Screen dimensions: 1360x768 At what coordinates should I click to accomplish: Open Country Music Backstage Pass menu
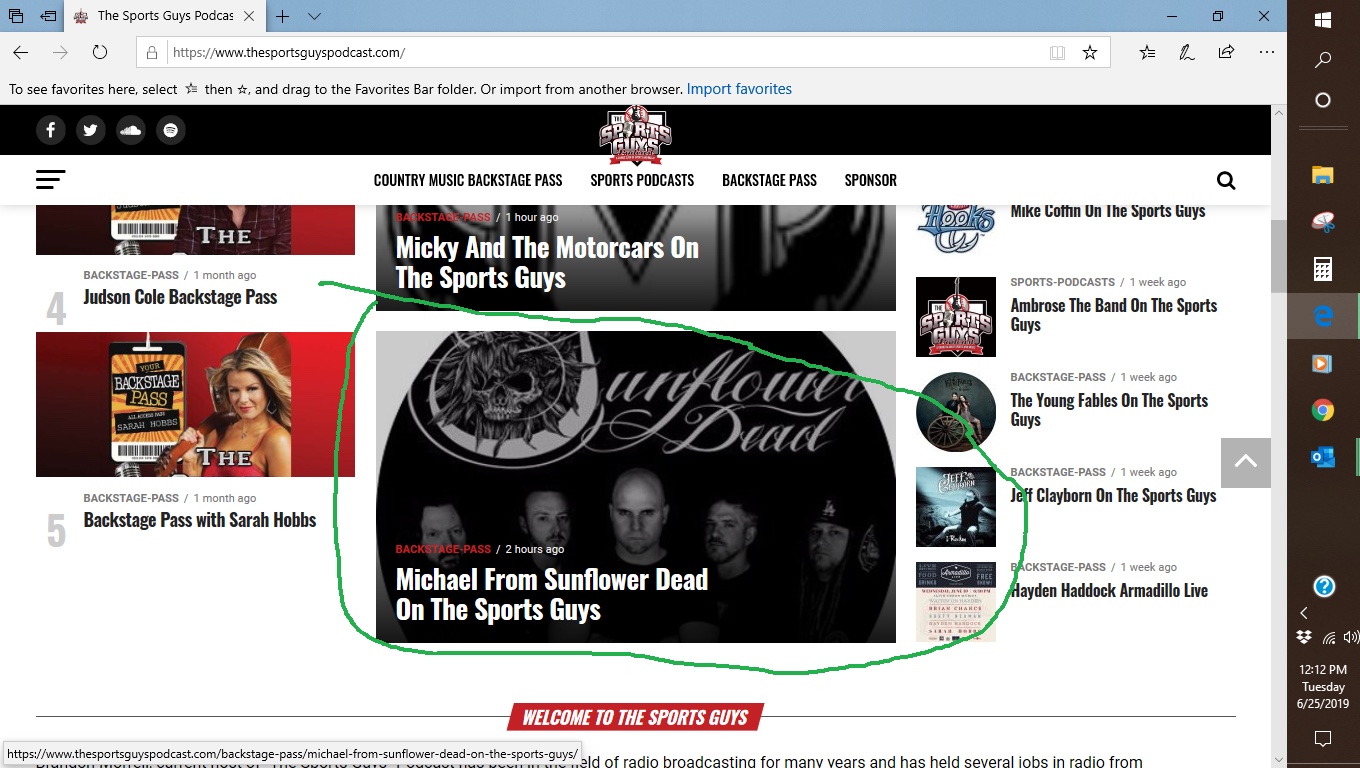[x=468, y=181]
